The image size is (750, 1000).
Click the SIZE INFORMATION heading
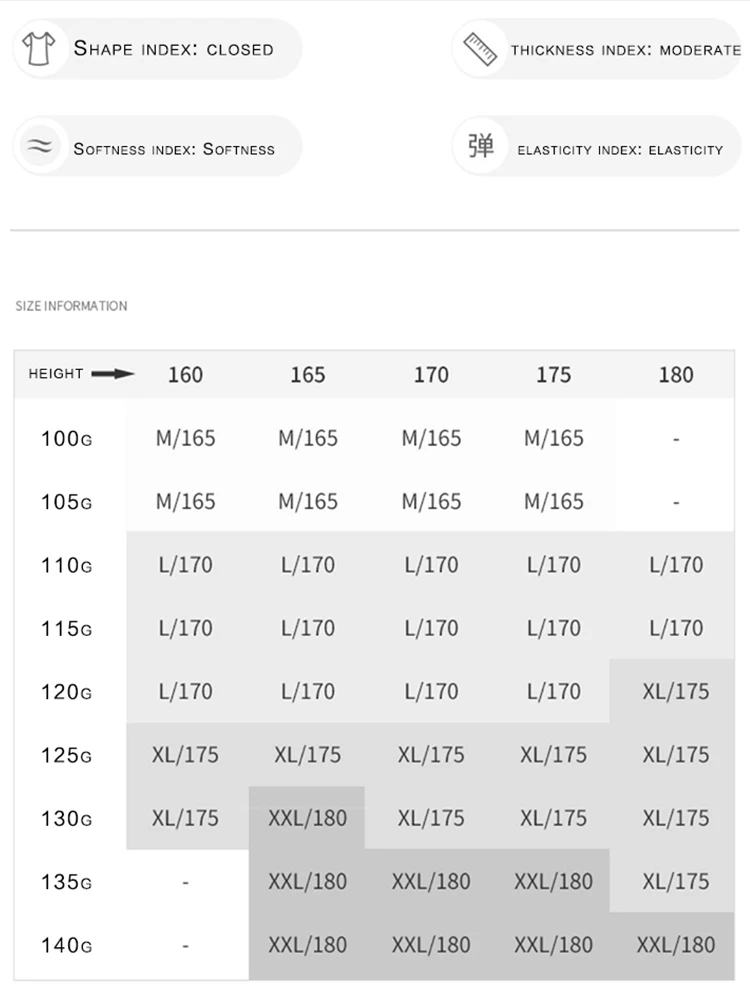[x=71, y=306]
